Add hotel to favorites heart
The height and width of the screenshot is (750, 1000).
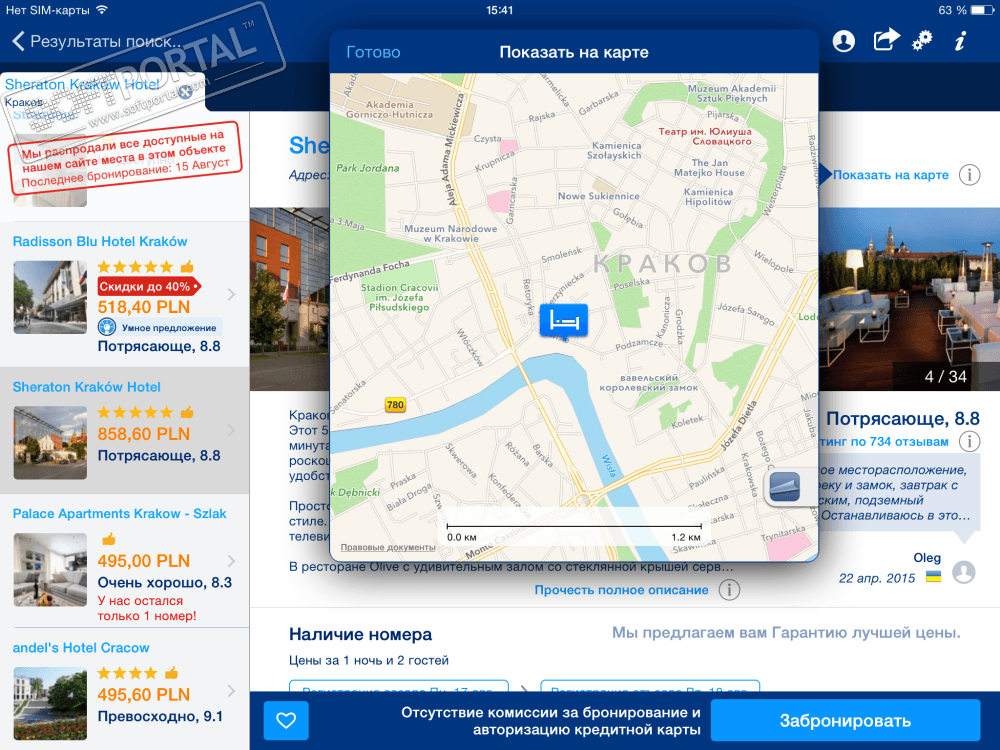286,721
